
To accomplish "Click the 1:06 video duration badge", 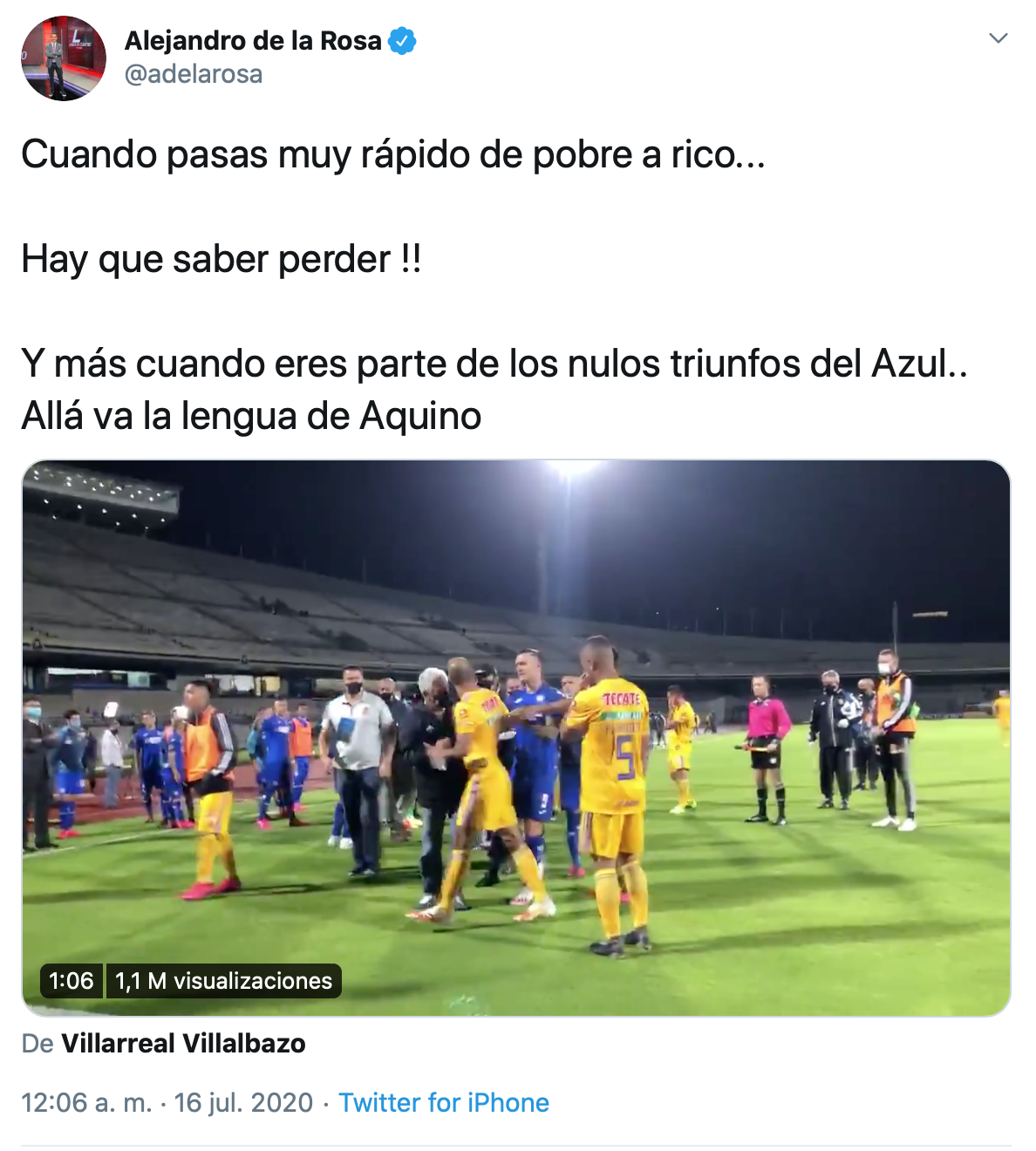I will pos(72,981).
